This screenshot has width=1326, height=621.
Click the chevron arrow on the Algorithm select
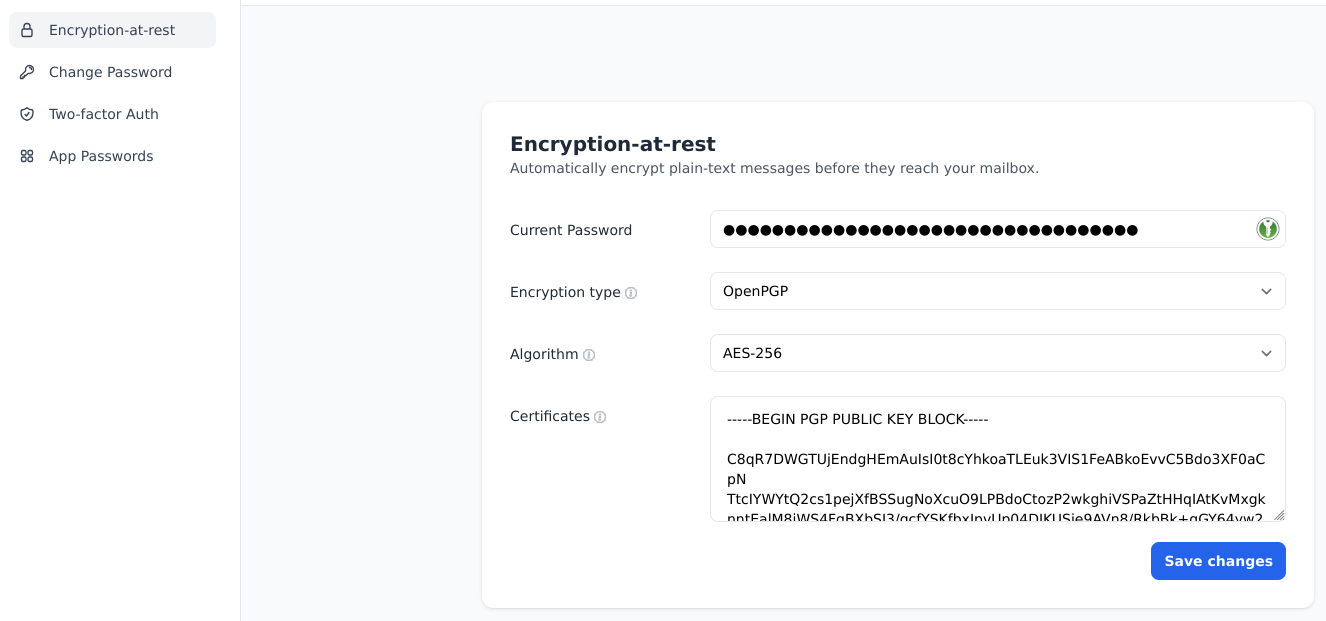[1266, 353]
